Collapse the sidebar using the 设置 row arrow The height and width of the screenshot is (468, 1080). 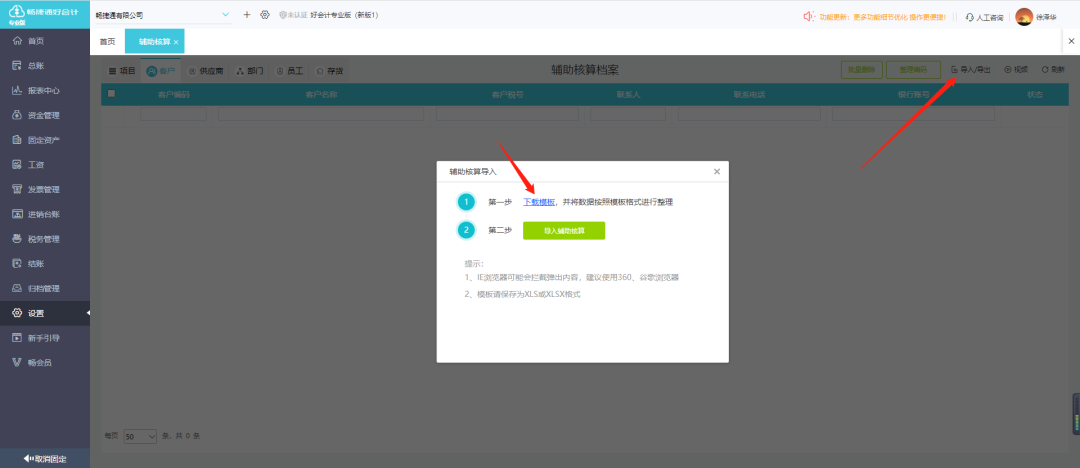tap(87, 314)
